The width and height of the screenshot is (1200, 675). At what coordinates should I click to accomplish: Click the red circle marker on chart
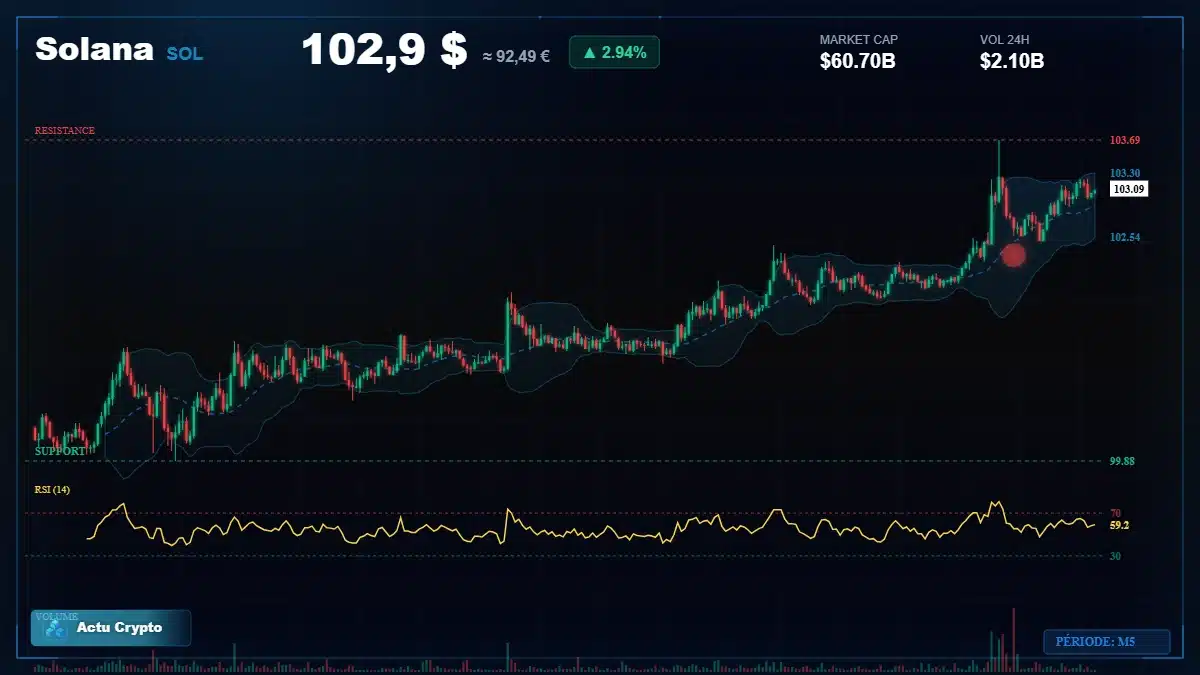tap(1014, 255)
